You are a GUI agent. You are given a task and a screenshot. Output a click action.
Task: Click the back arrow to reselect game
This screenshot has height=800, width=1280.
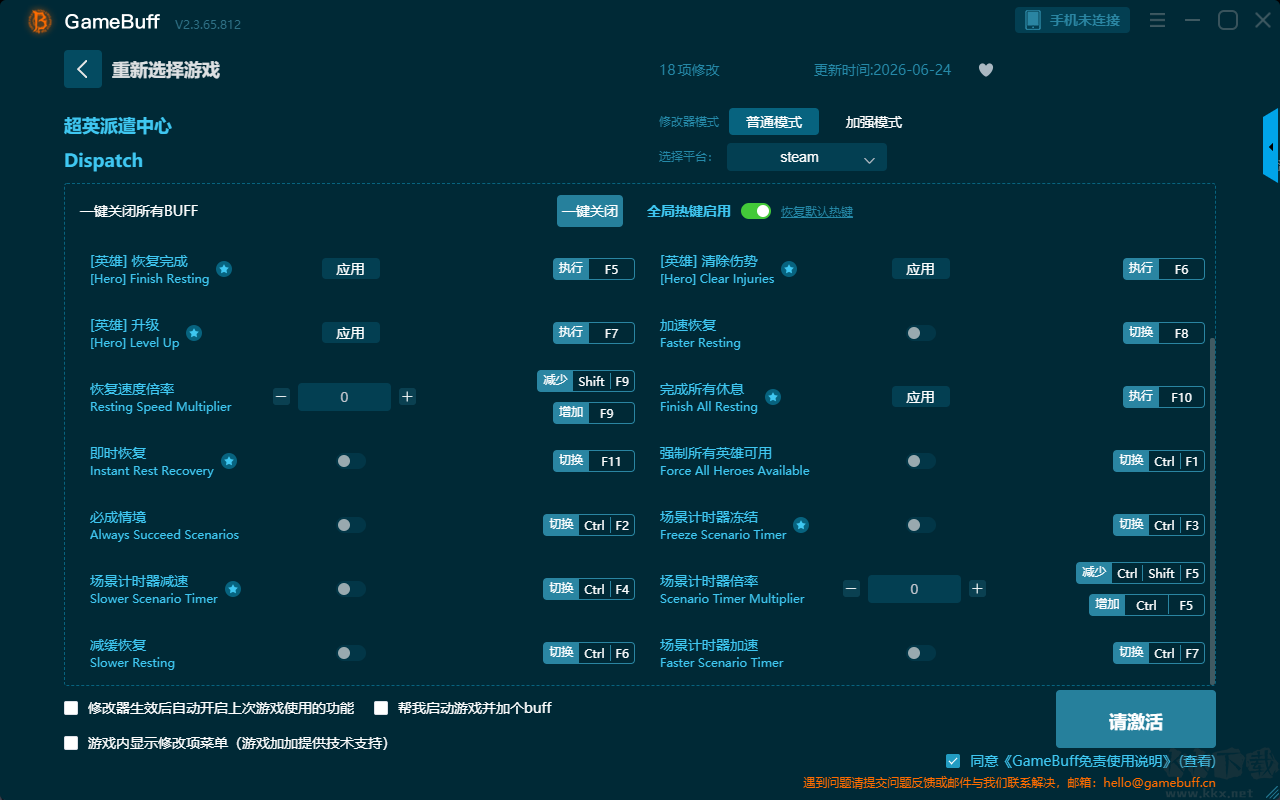[83, 69]
